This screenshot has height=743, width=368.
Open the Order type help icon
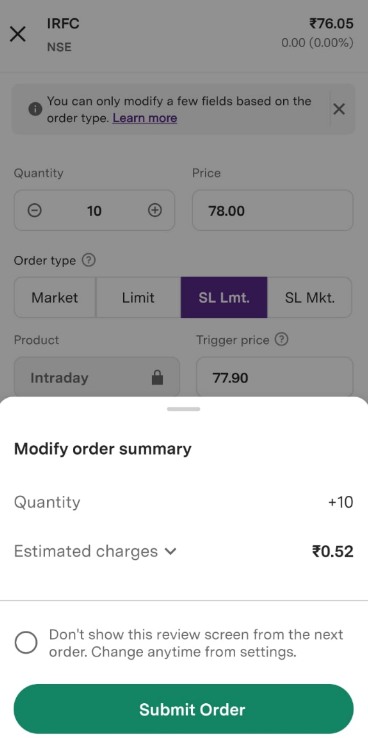89,260
